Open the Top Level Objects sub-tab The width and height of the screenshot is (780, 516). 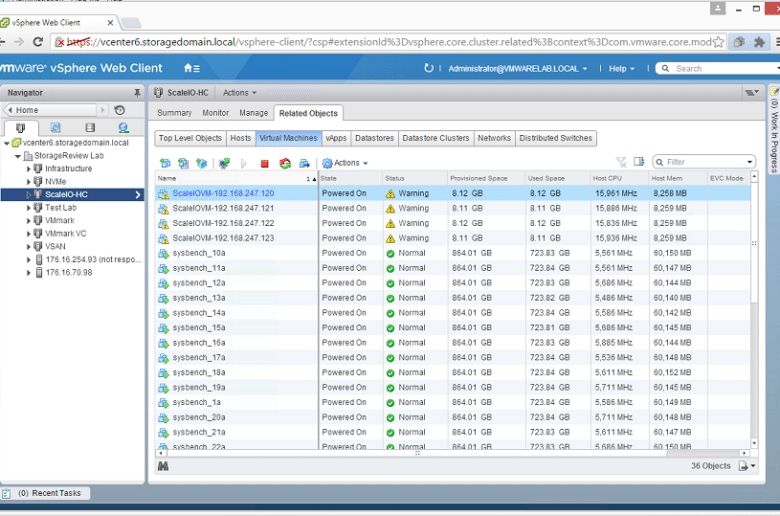point(190,138)
